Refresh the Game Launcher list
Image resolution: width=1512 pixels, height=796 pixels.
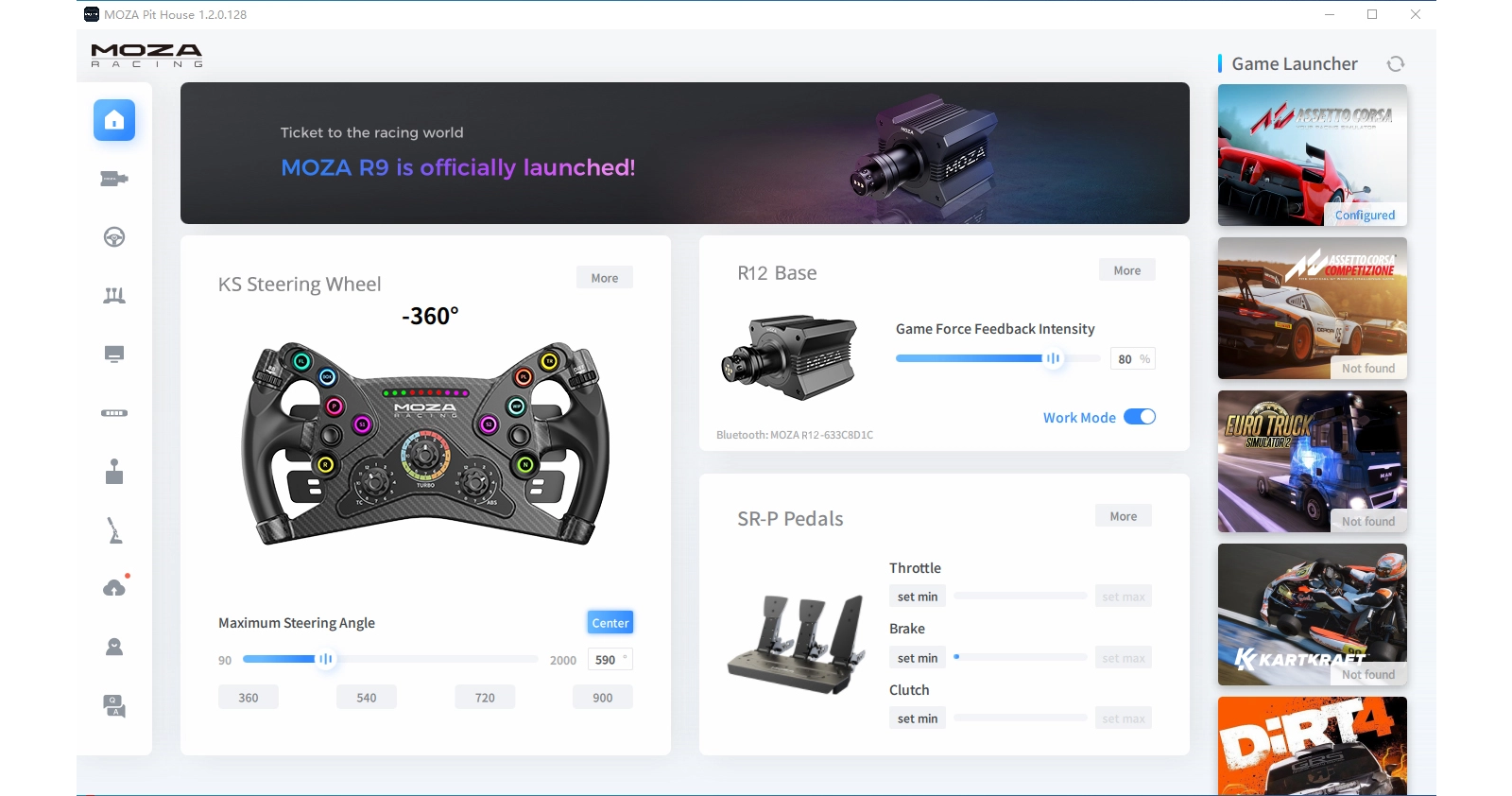(1396, 64)
